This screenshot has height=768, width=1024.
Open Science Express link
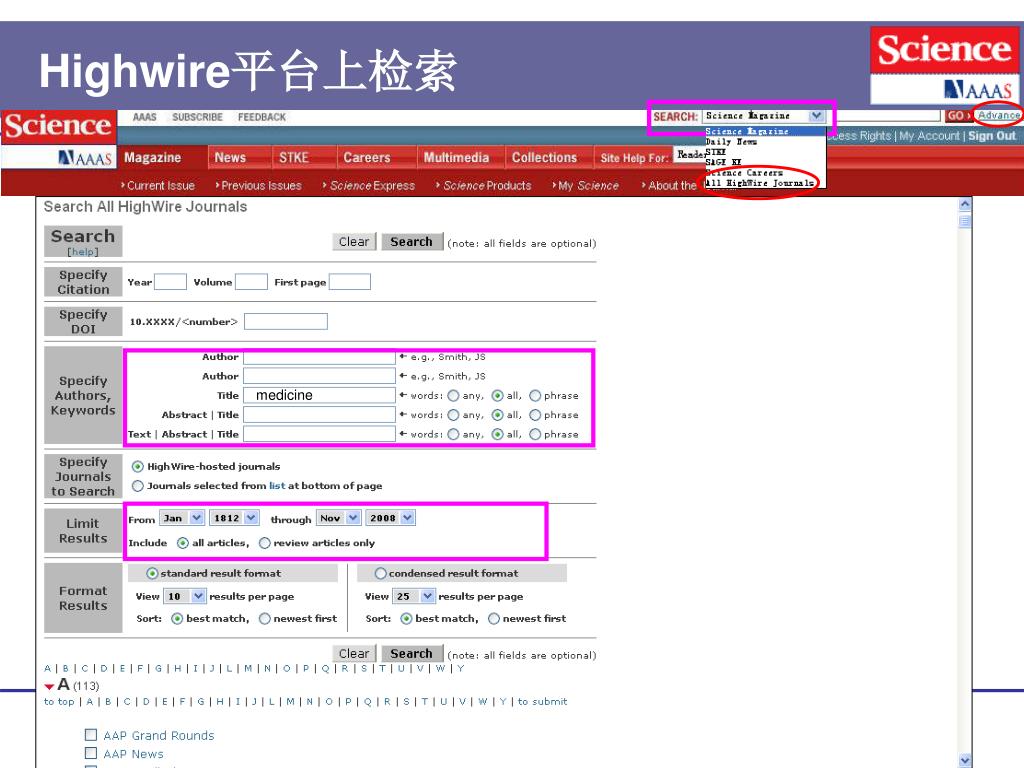372,185
